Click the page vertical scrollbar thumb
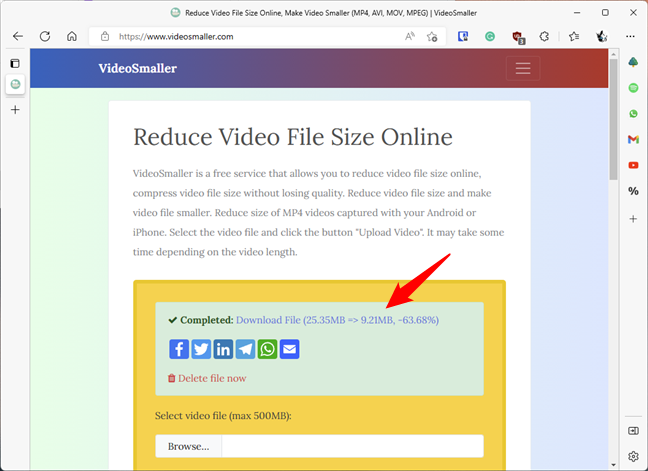Screen dimensions: 648x471 click(x=613, y=119)
